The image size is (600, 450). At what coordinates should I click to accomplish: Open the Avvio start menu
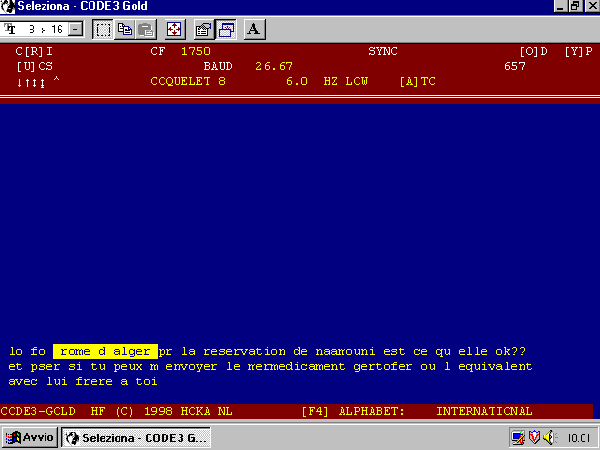tap(29, 437)
